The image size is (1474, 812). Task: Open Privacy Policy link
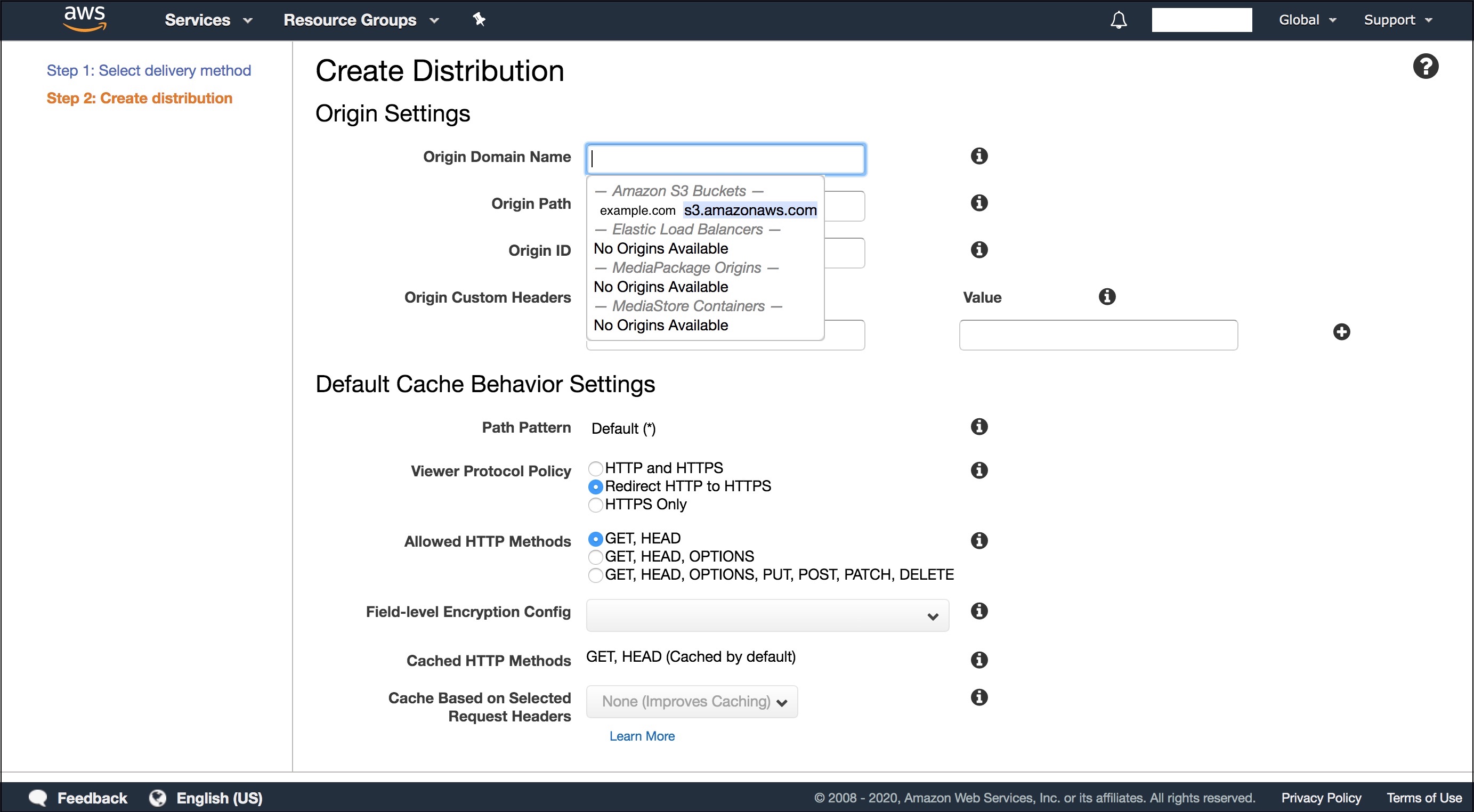click(1321, 798)
